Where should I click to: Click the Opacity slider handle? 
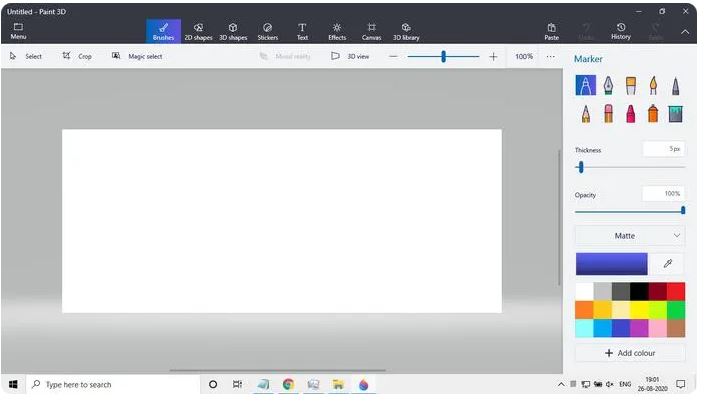click(x=683, y=211)
